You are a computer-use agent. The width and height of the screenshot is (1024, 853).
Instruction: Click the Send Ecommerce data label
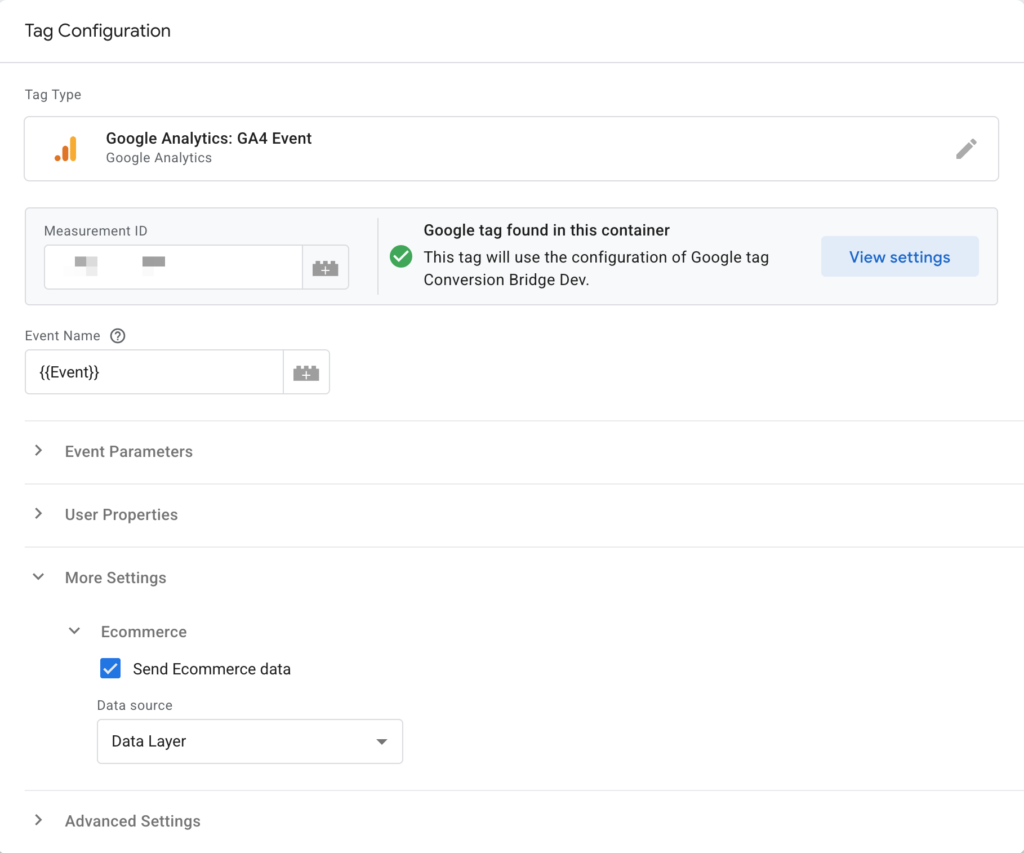[212, 669]
